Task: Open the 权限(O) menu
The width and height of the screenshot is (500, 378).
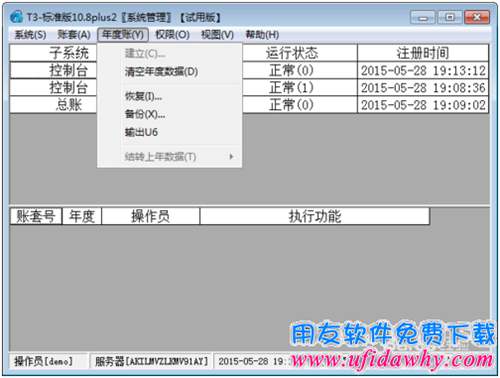Action: click(172, 35)
